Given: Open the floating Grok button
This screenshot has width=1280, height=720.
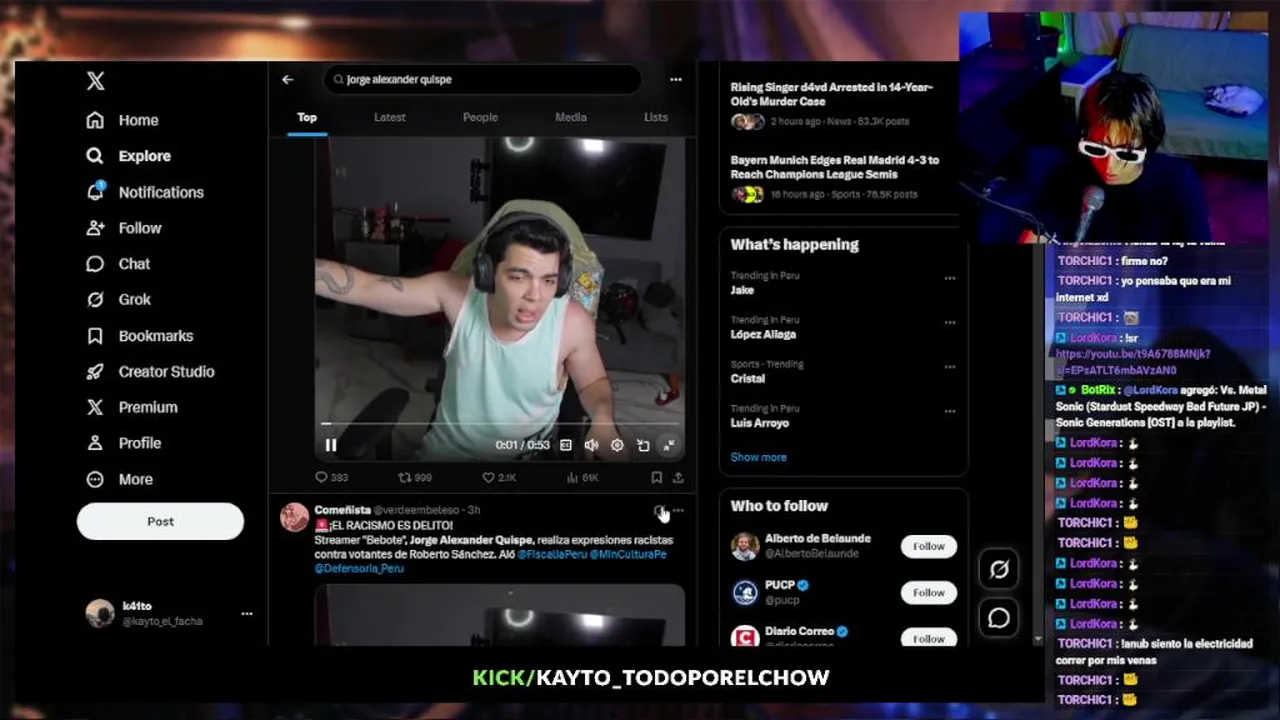Looking at the screenshot, I should click(999, 569).
